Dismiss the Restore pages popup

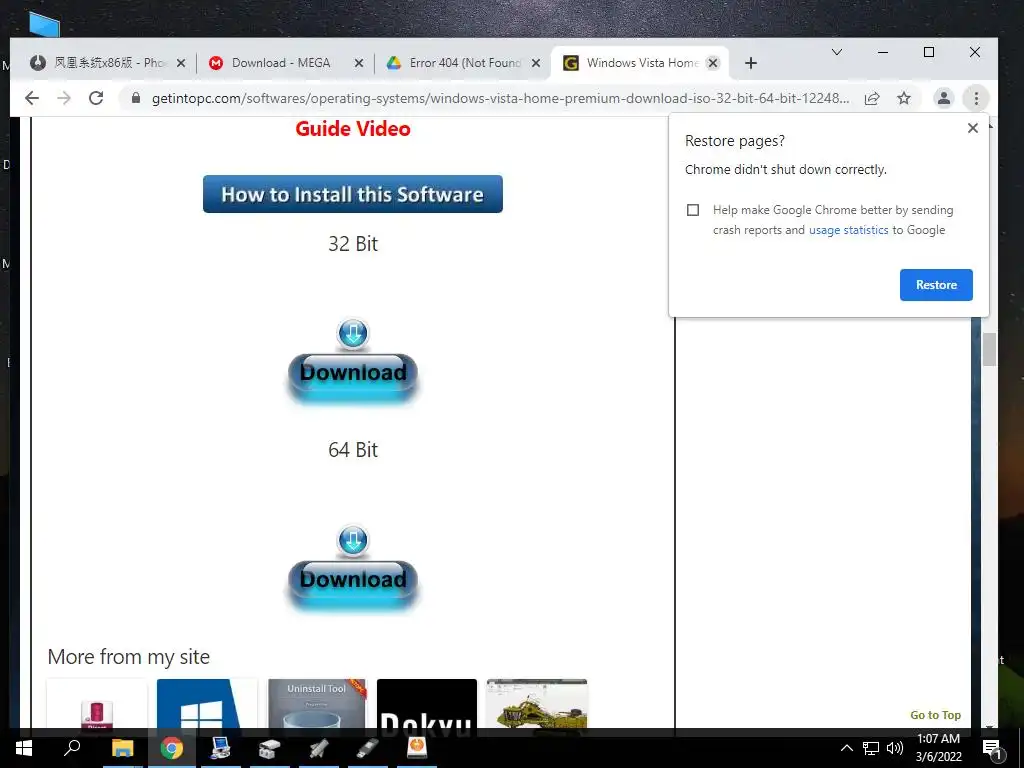[x=972, y=128]
